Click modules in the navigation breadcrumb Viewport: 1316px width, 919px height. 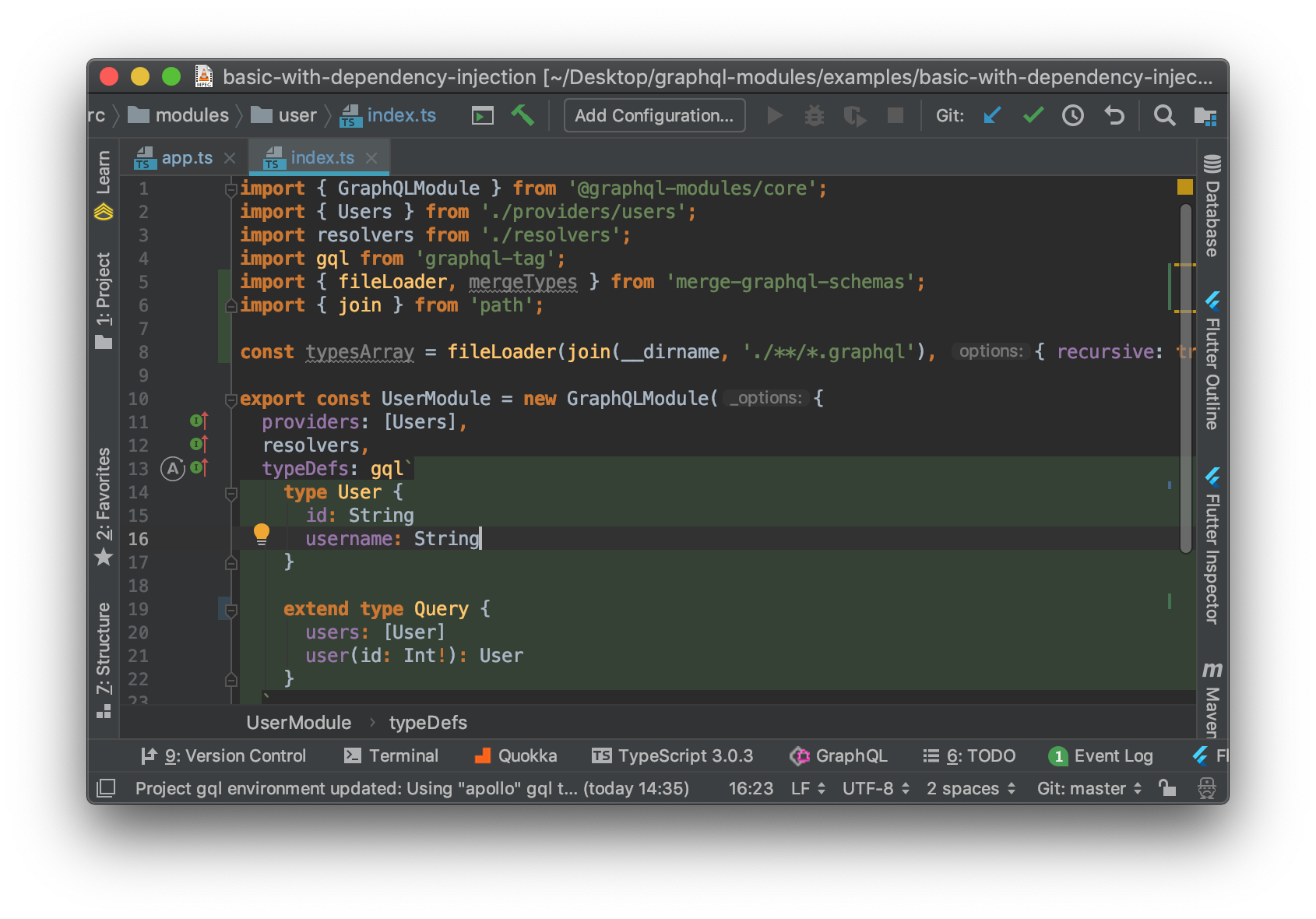point(178,115)
